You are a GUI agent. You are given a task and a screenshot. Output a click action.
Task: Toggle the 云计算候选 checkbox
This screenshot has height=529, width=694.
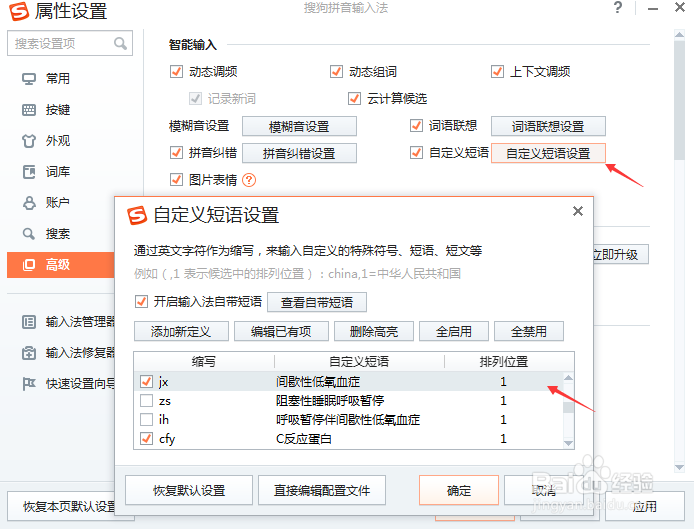(355, 98)
